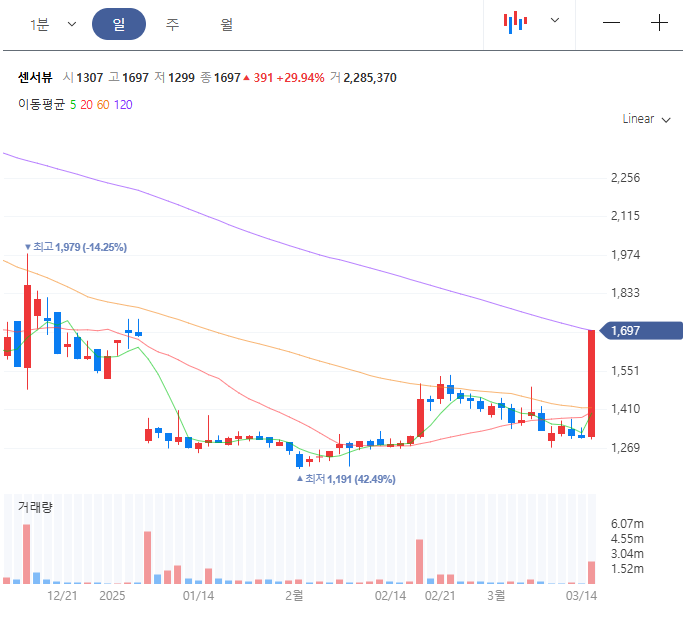Viewport: 684px width, 624px height.
Task: Click the 최저 1,191 low marker
Action: pyautogui.click(x=346, y=479)
